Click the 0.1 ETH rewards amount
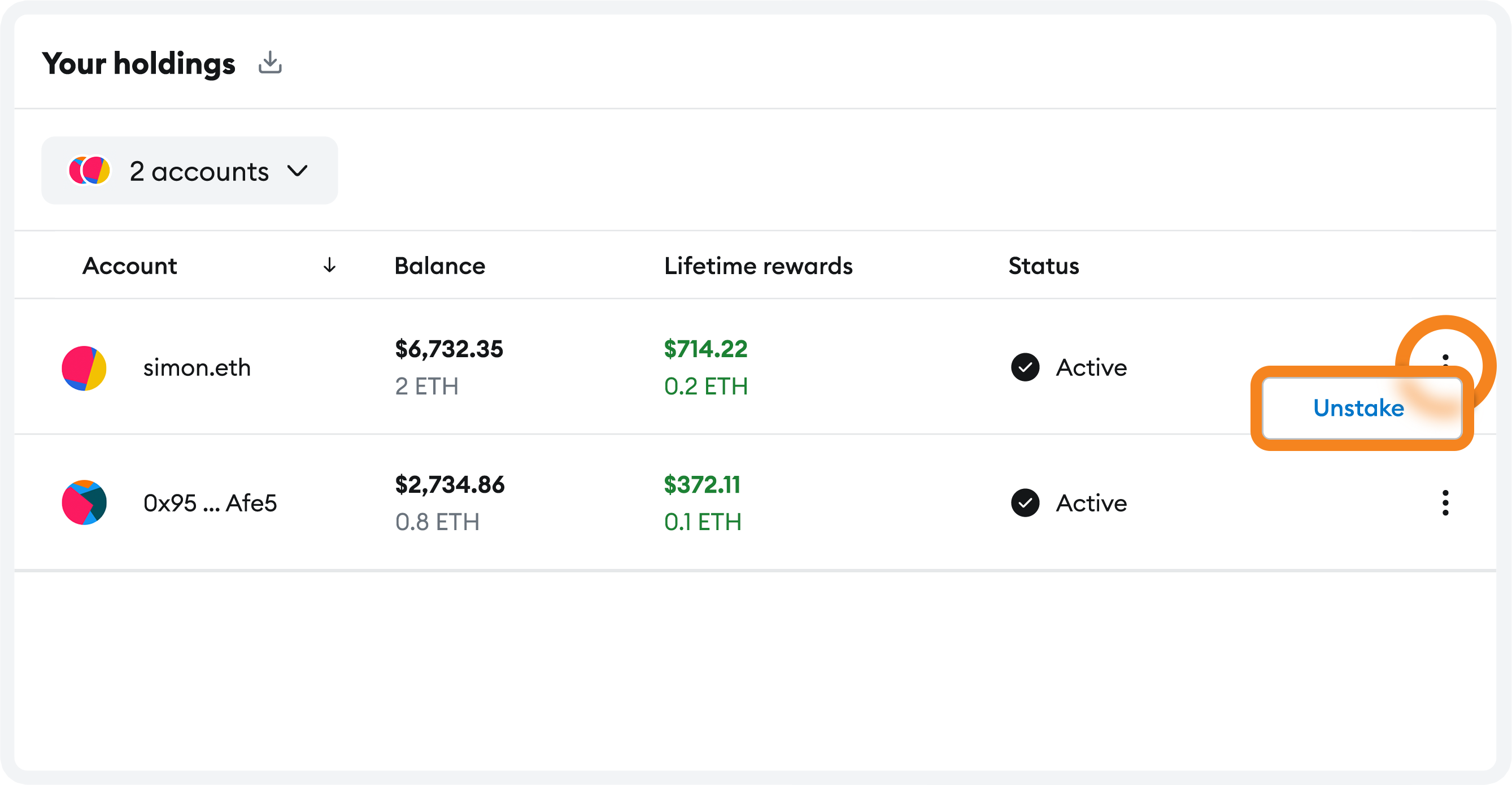The width and height of the screenshot is (1512, 785). [703, 522]
